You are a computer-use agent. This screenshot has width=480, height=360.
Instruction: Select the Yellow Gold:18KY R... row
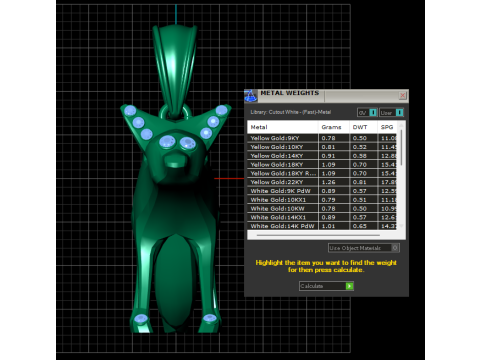point(322,173)
